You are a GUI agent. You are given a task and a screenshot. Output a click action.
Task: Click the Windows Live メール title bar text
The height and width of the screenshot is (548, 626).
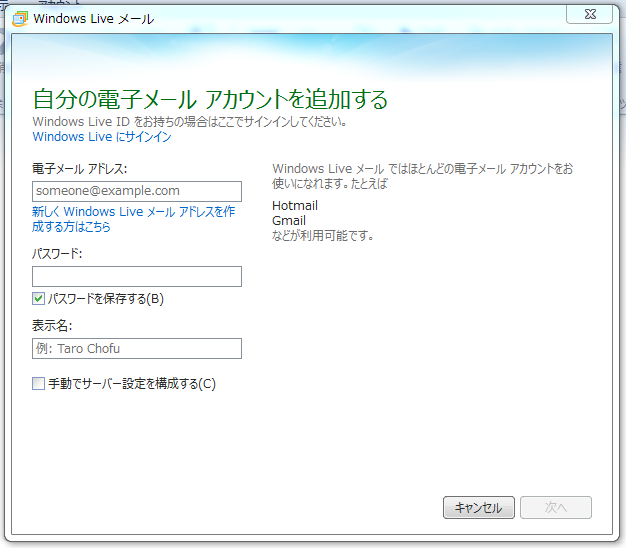click(x=94, y=18)
